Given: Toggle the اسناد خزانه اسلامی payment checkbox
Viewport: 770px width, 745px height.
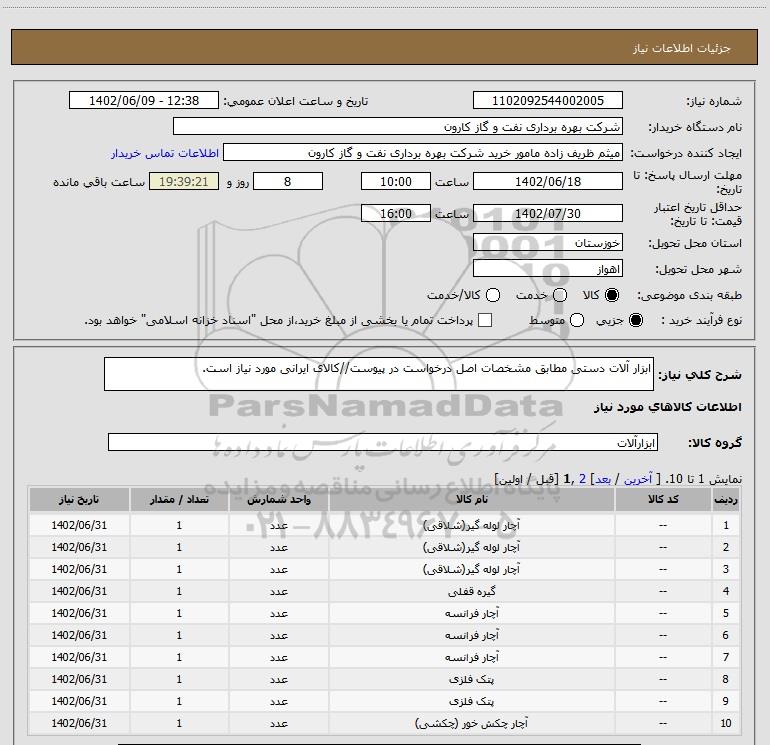Looking at the screenshot, I should (485, 320).
